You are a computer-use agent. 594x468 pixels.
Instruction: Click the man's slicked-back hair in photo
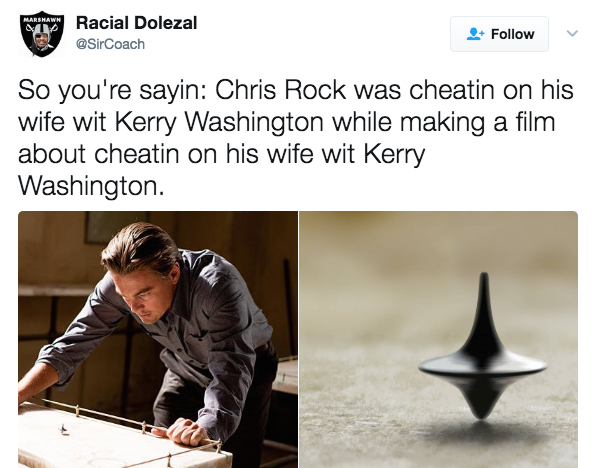pyautogui.click(x=140, y=246)
